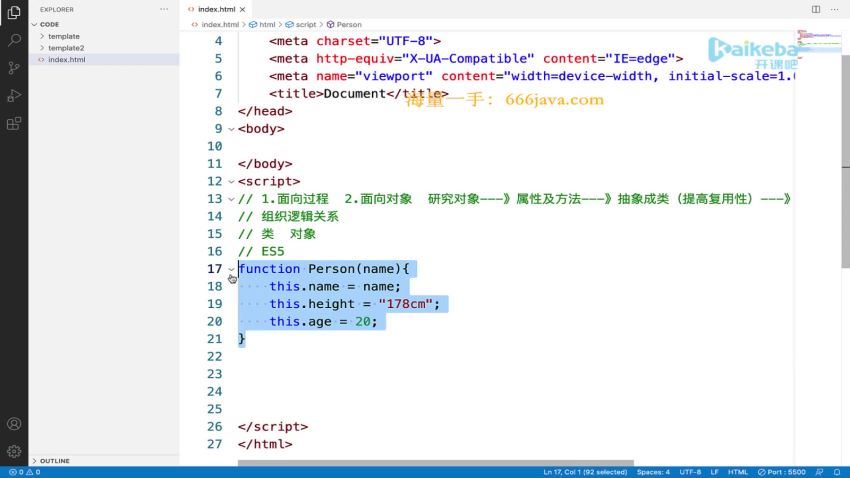Select the index.html editor tab
The width and height of the screenshot is (850, 478).
pos(216,9)
